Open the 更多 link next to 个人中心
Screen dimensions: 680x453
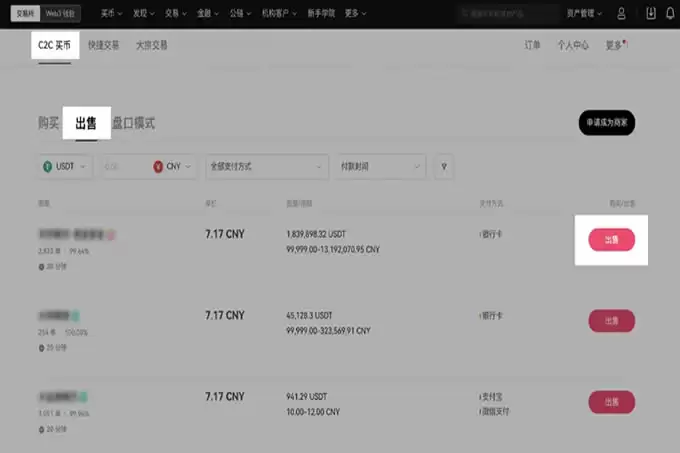(616, 45)
